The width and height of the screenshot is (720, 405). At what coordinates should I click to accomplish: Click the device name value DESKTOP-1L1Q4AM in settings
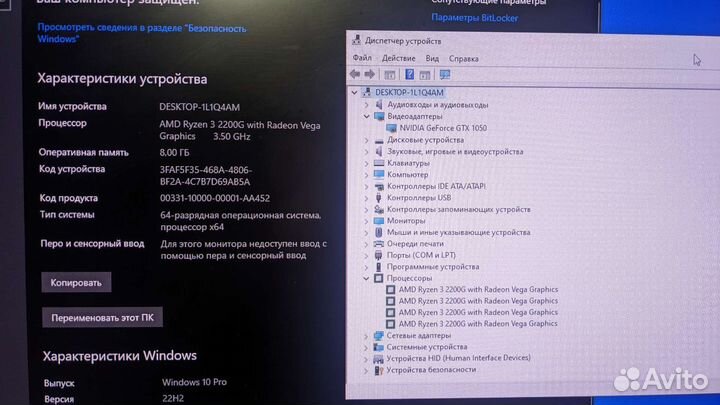[199, 107]
